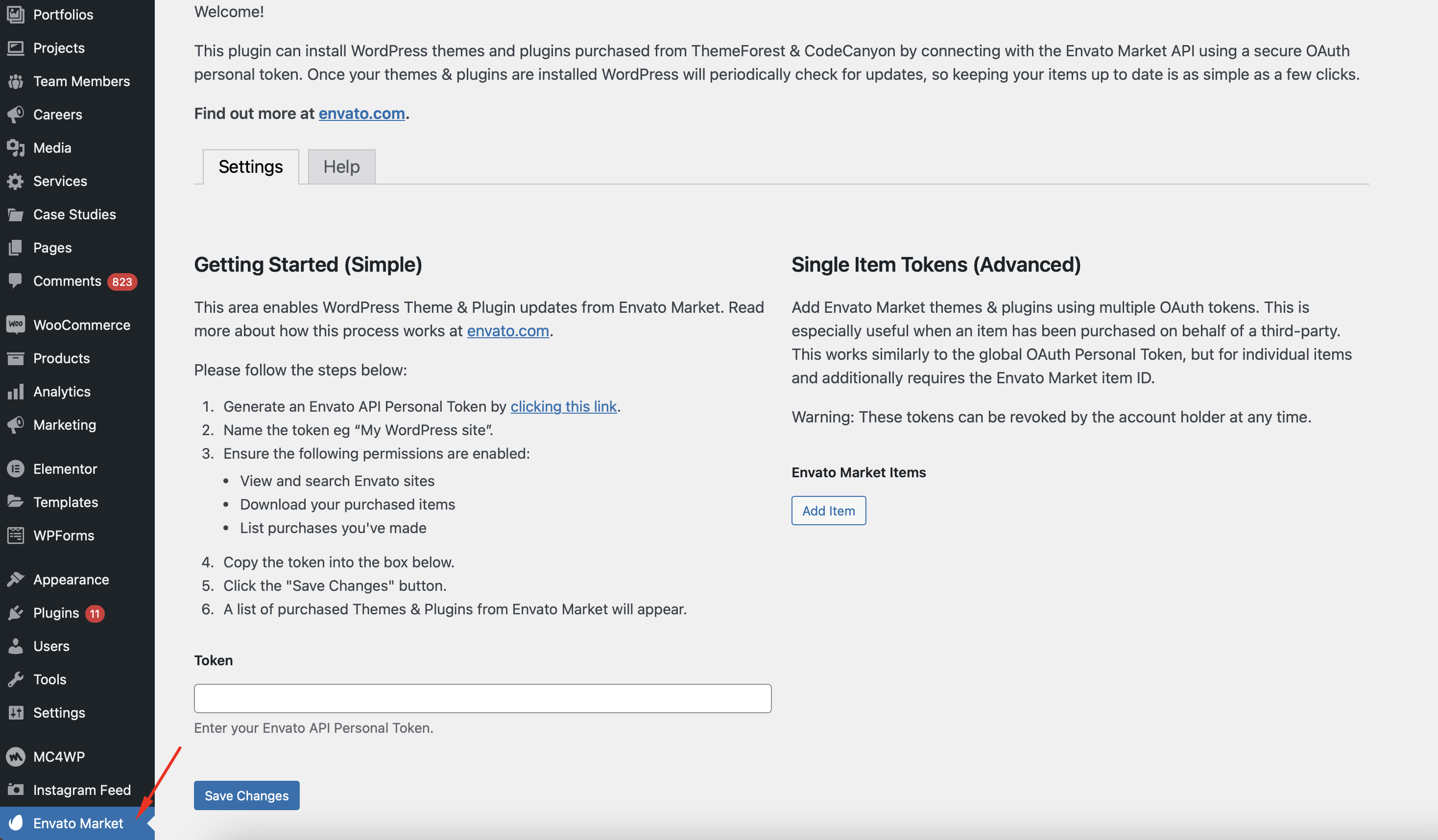Screen dimensions: 1438x840
Task: Open envato.com link after "Find out more"
Action: click(361, 114)
